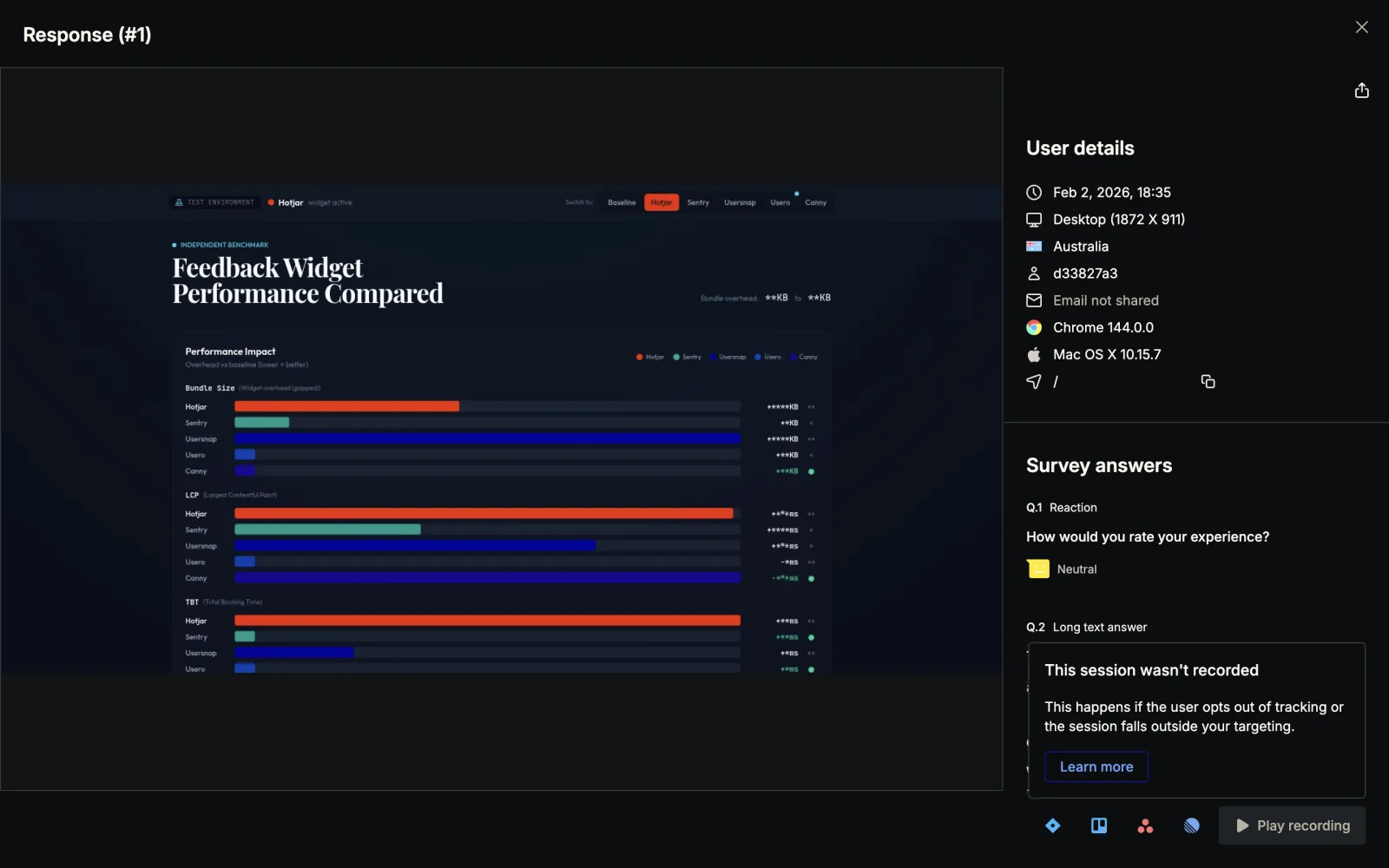Click the flask icon in Test Environment badge
Screen dimensions: 1389x868
point(179,202)
